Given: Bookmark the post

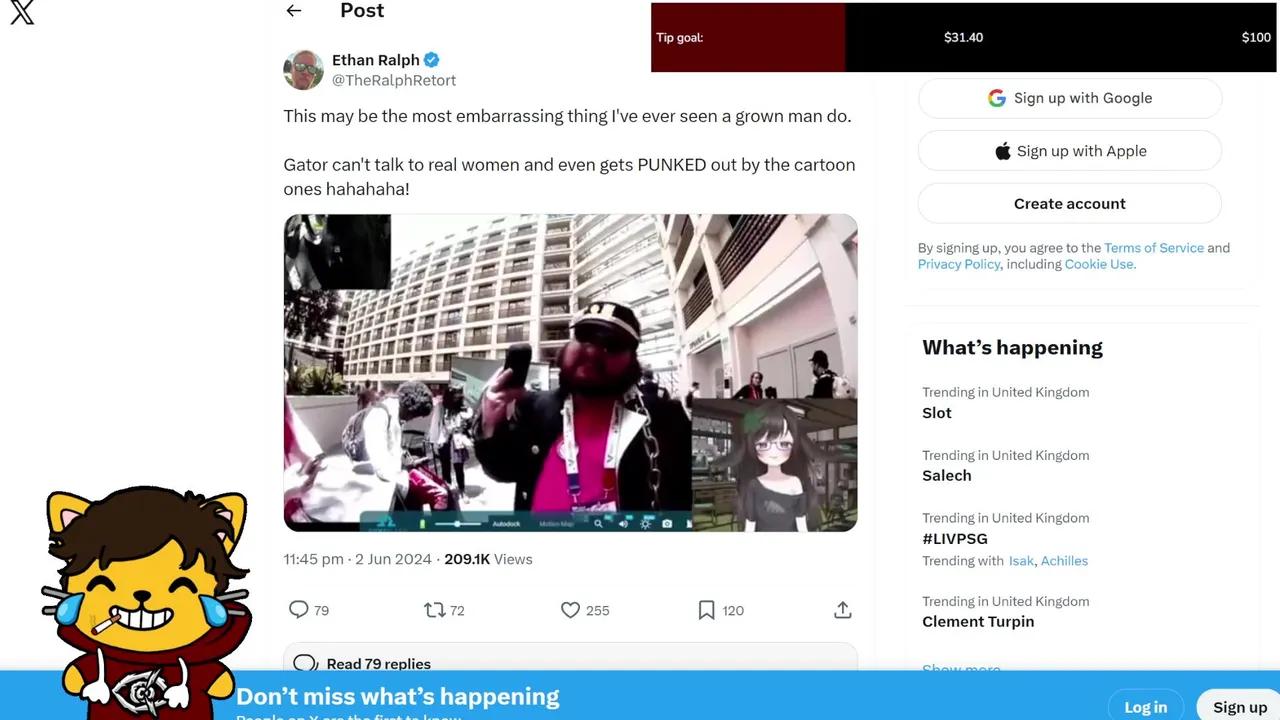Looking at the screenshot, I should coord(706,610).
